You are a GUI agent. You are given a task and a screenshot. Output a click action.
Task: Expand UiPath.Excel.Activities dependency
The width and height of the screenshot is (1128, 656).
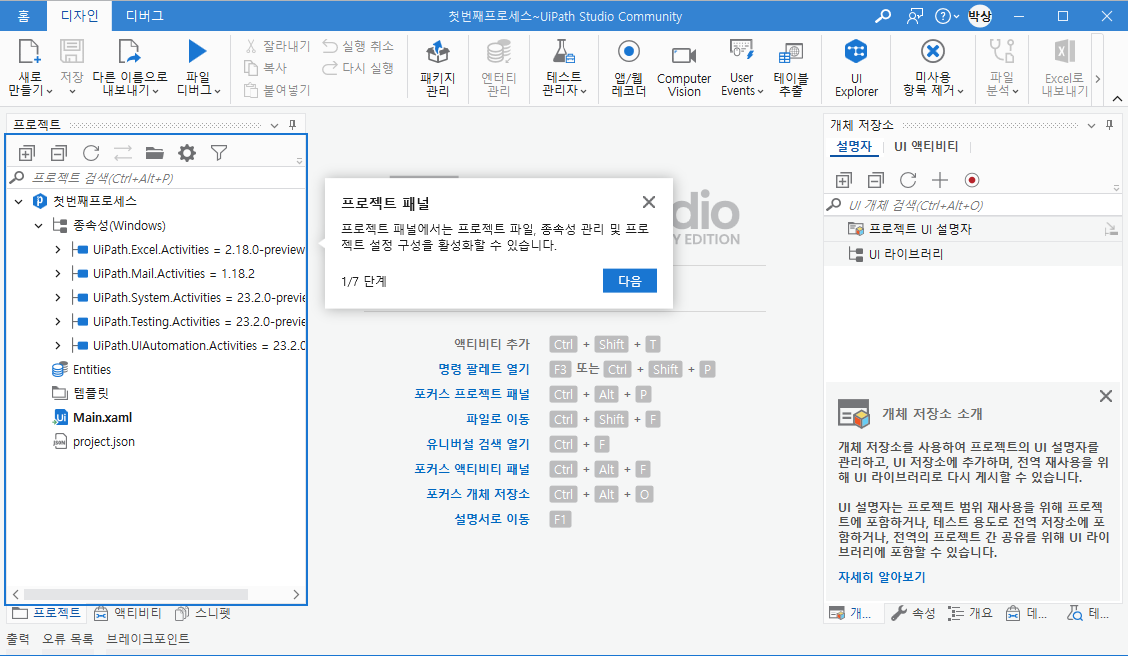point(58,250)
